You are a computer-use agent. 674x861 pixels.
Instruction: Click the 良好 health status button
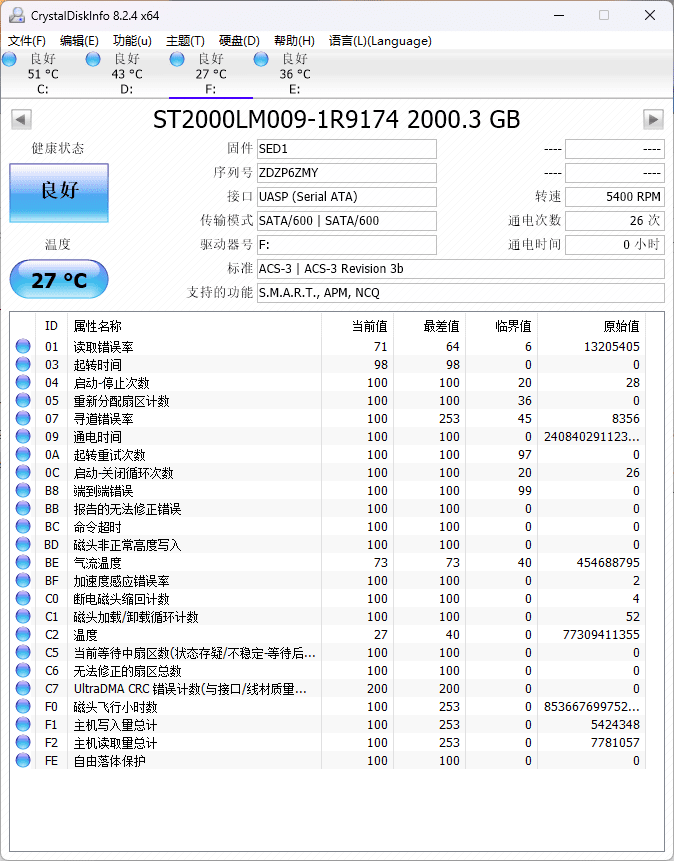[59, 193]
